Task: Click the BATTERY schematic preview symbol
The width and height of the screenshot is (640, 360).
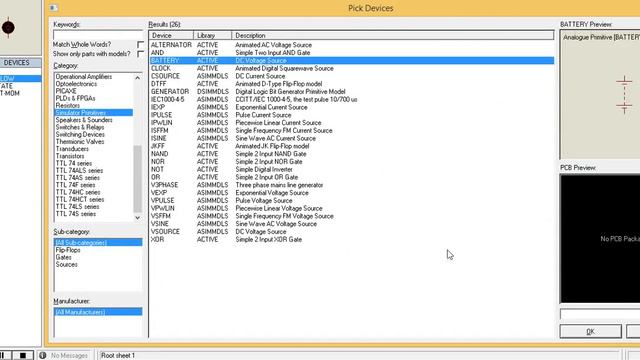Action: click(624, 94)
